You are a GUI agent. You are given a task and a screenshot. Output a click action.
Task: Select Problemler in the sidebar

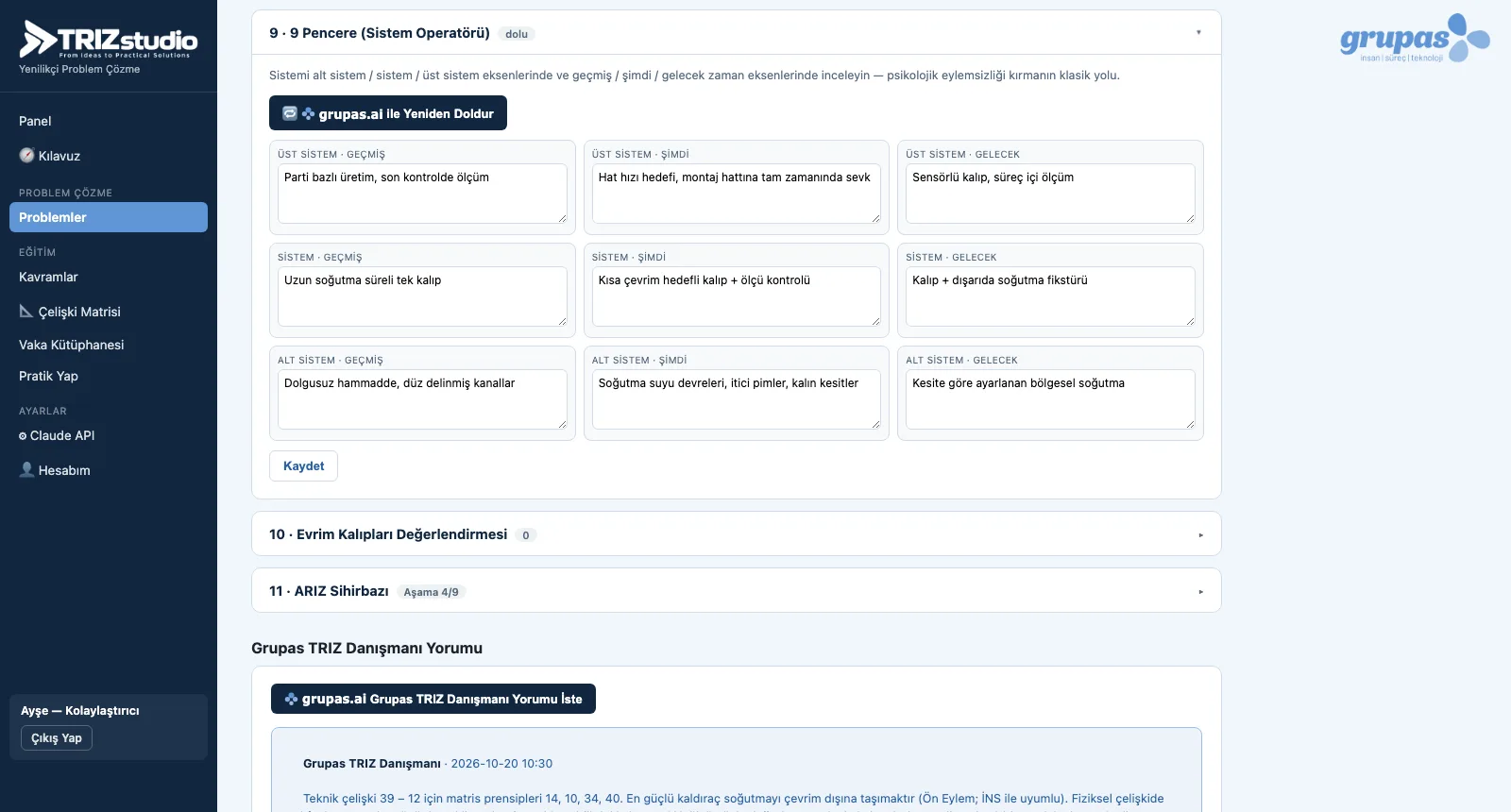tap(109, 217)
